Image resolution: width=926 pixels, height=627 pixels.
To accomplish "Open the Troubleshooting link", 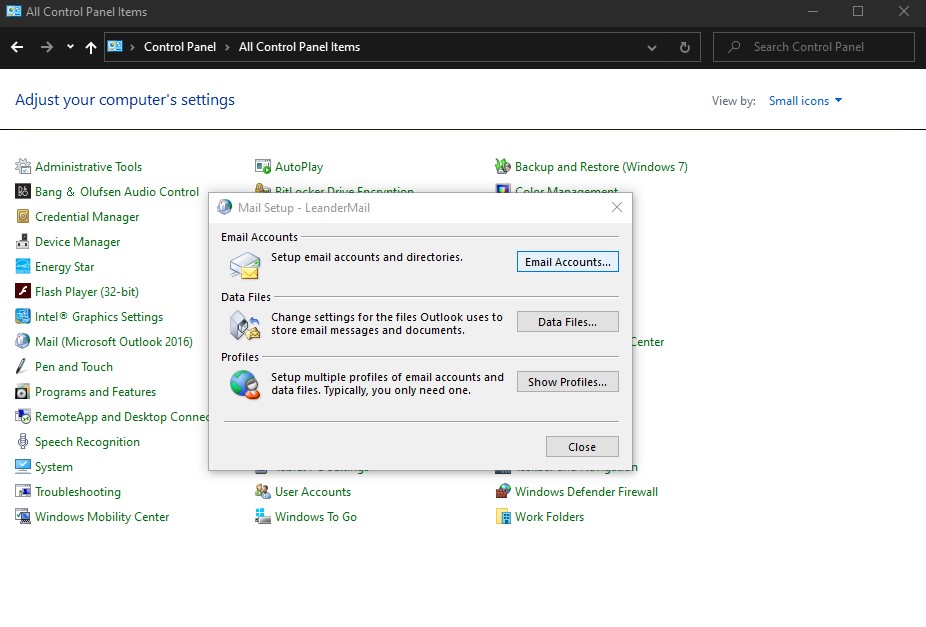I will (x=78, y=492).
